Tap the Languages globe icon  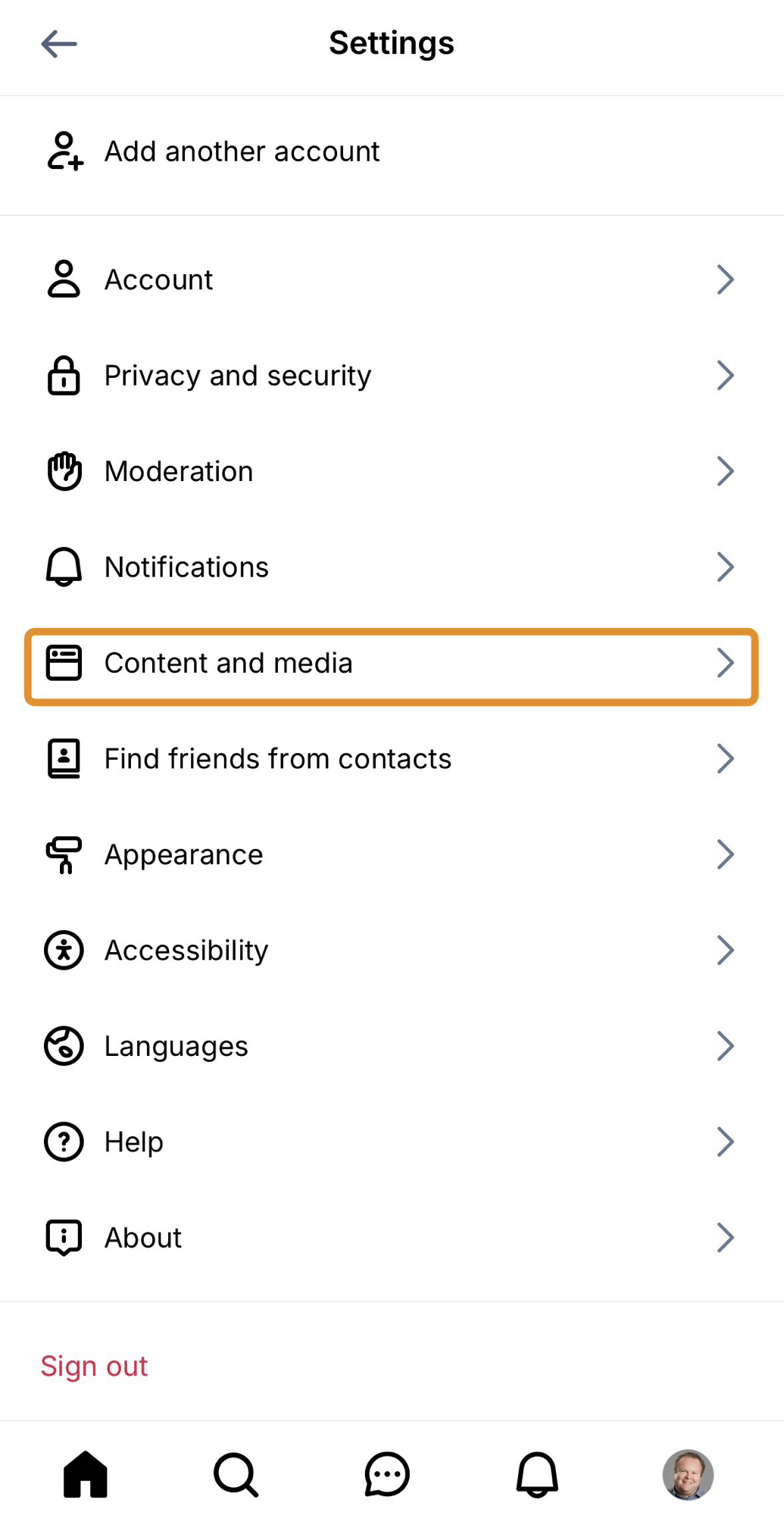coord(64,1046)
